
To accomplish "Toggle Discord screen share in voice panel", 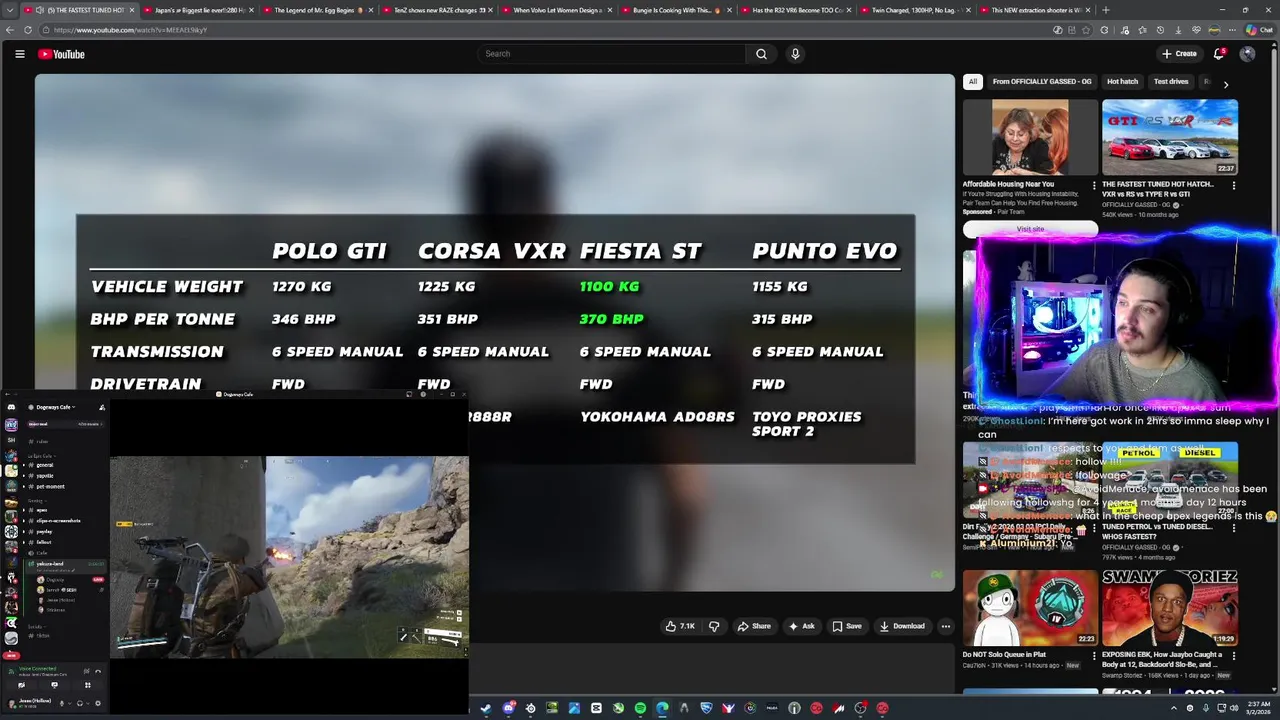I will click(55, 686).
